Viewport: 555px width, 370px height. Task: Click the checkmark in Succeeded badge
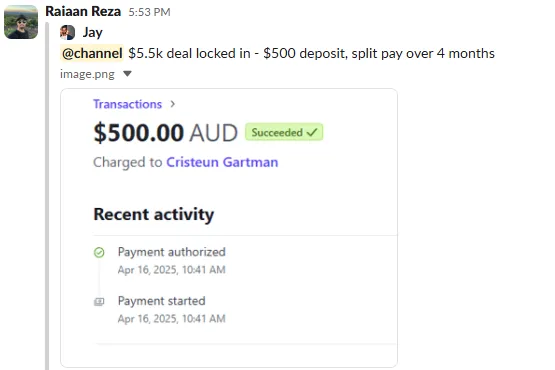312,133
